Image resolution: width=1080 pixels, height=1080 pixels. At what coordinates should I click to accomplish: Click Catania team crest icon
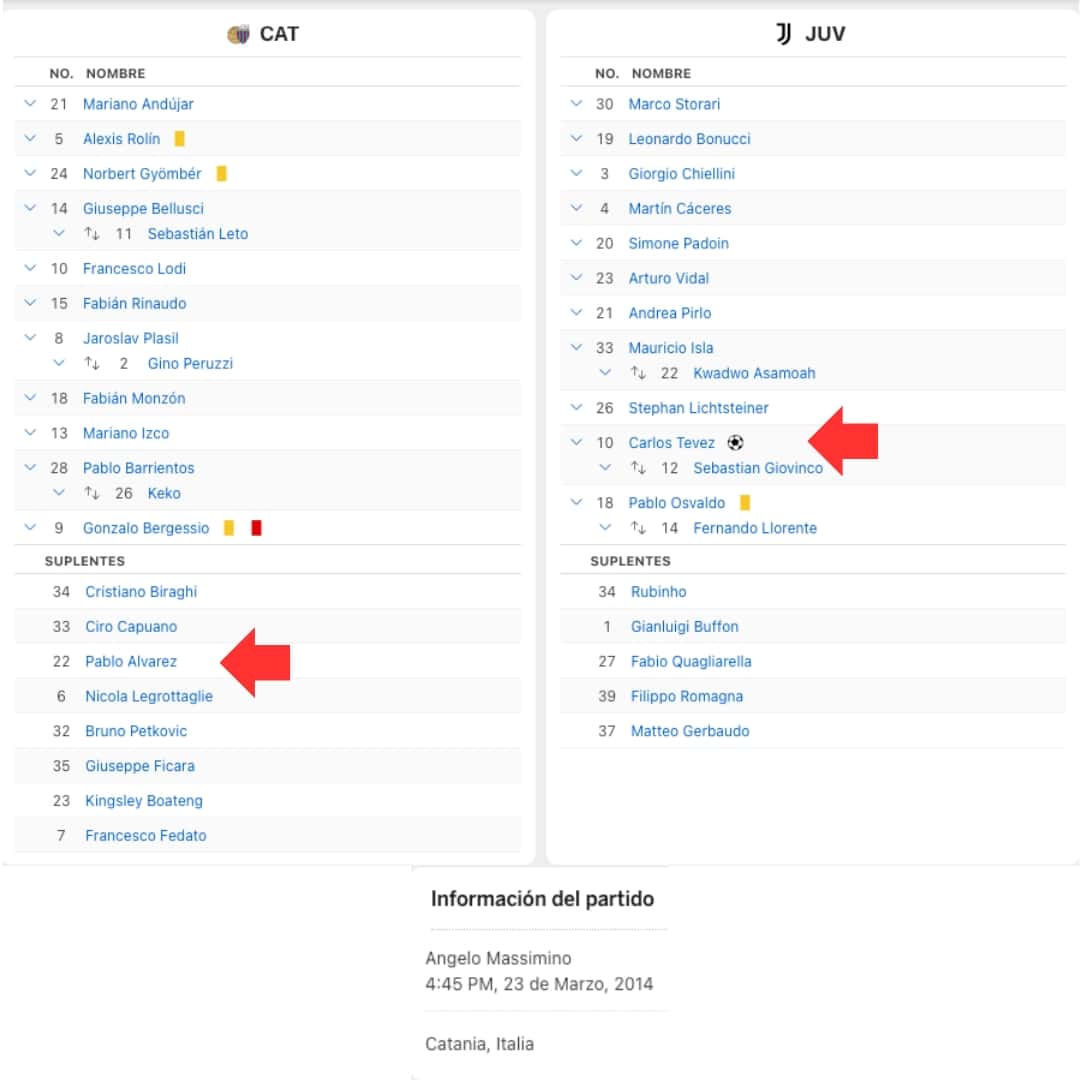click(238, 35)
